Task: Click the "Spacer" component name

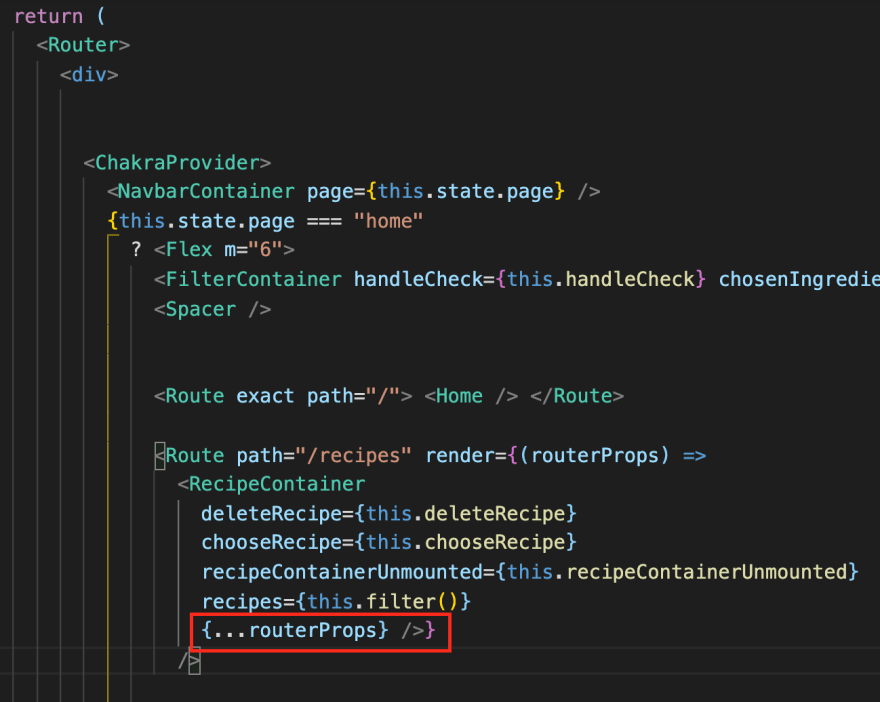Action: click(201, 309)
